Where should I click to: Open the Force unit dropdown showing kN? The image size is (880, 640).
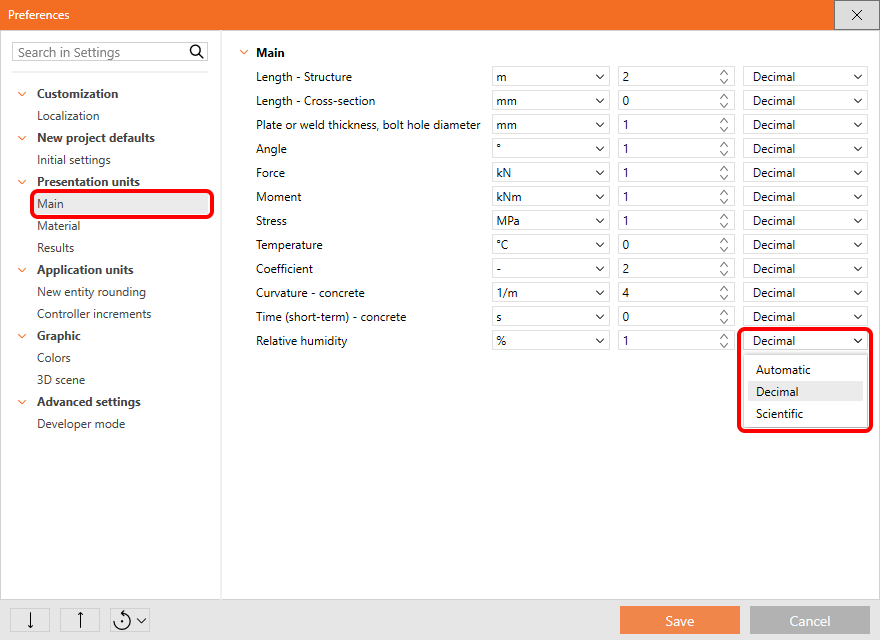(551, 173)
